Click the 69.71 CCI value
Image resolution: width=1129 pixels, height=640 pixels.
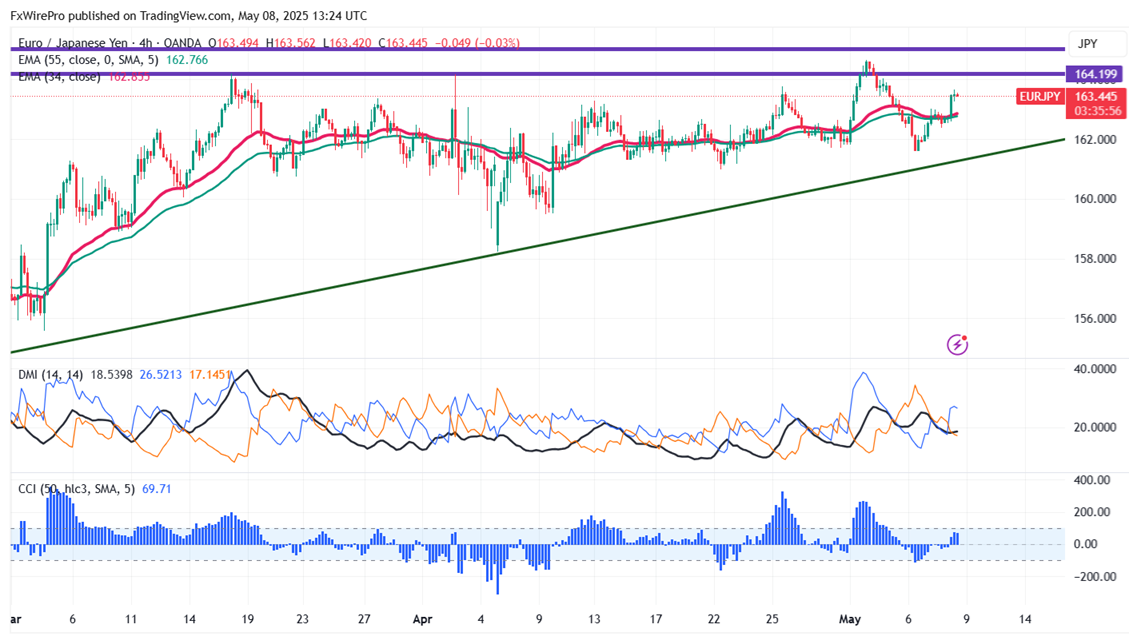tap(157, 489)
